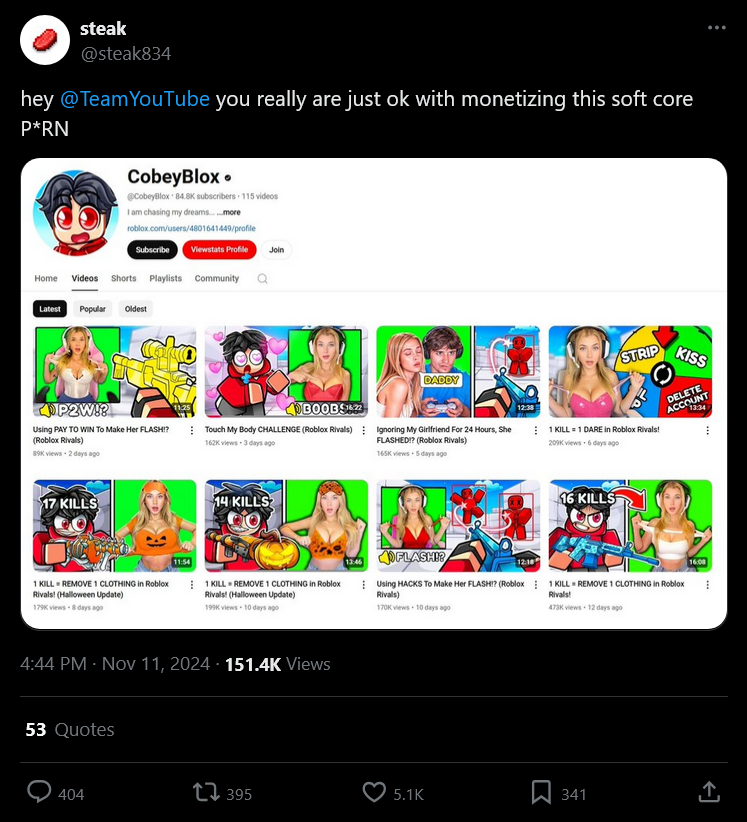The image size is (747, 822).
Task: Click the red Viewstats Profile button
Action: [219, 250]
